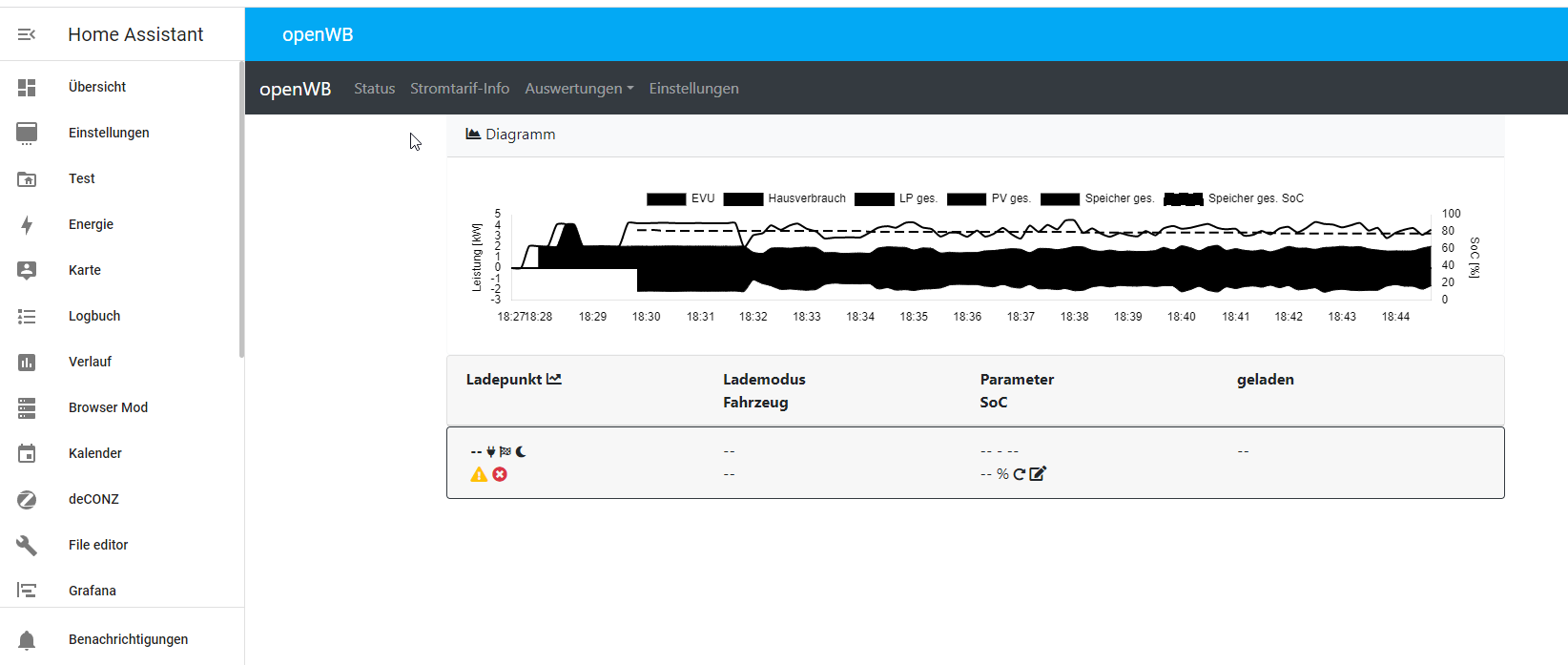
Task: Click the Kalender calendar icon
Action: [27, 454]
